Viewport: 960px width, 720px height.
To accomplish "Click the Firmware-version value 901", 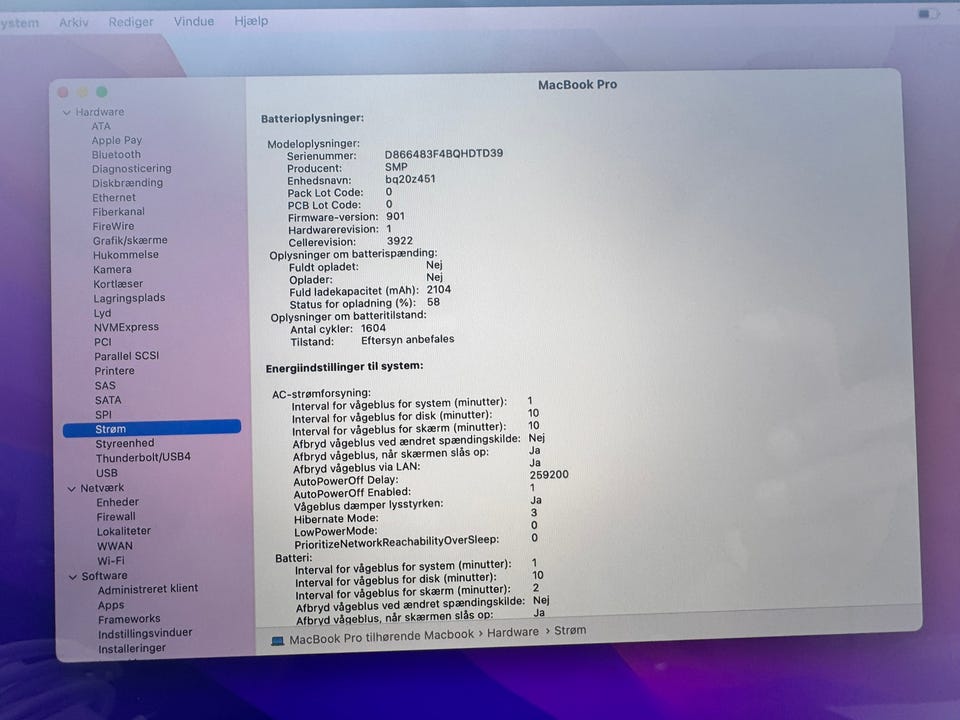I will (396, 216).
